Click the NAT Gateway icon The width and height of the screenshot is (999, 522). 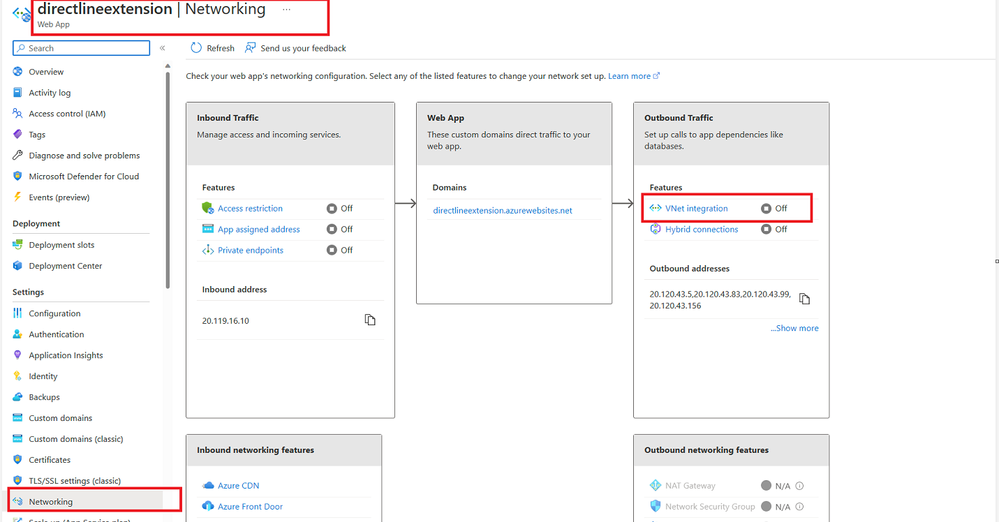(656, 486)
